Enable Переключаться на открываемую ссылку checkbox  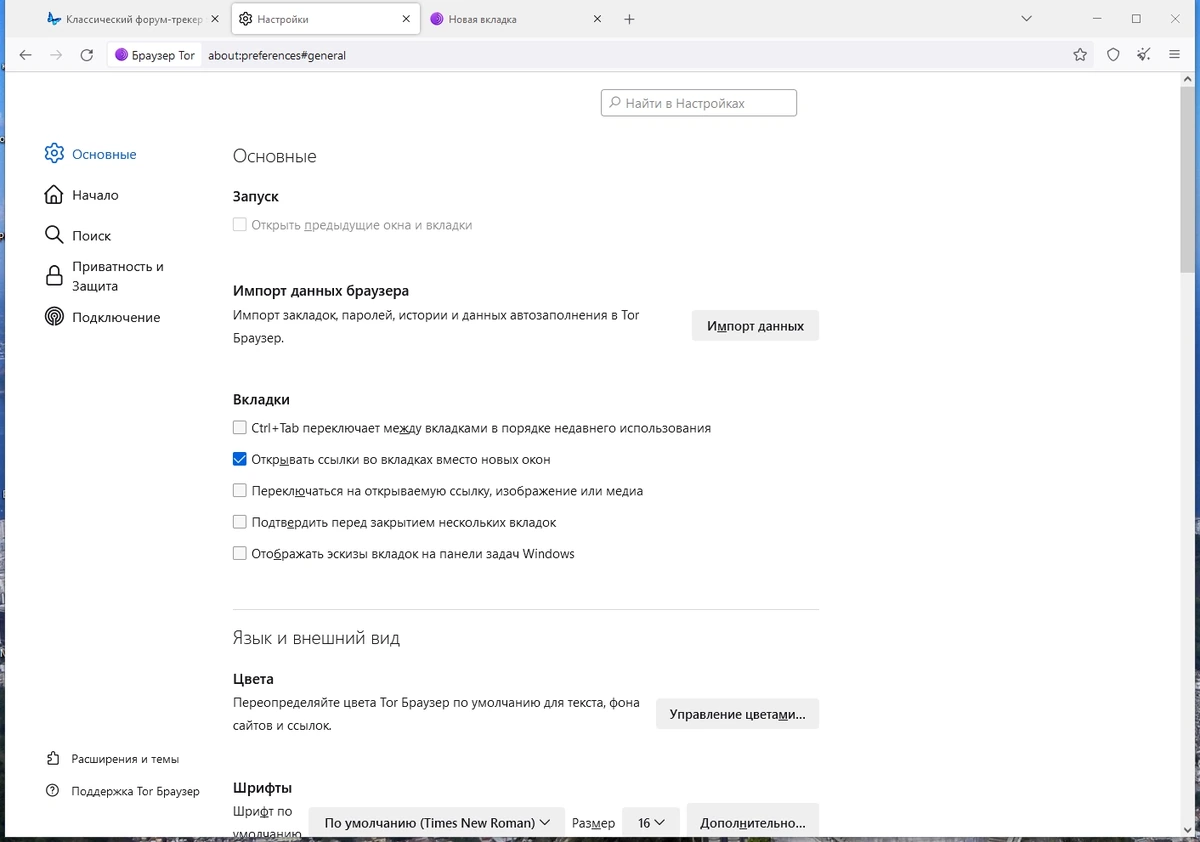coord(240,491)
